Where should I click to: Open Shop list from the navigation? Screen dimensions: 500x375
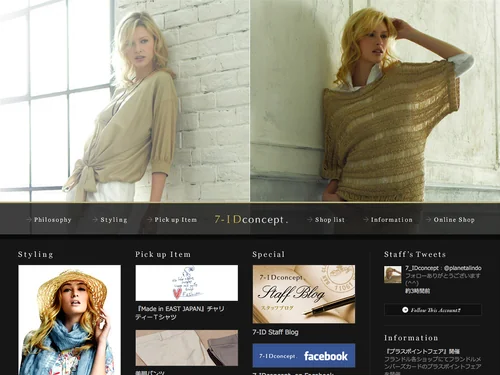pyautogui.click(x=330, y=220)
